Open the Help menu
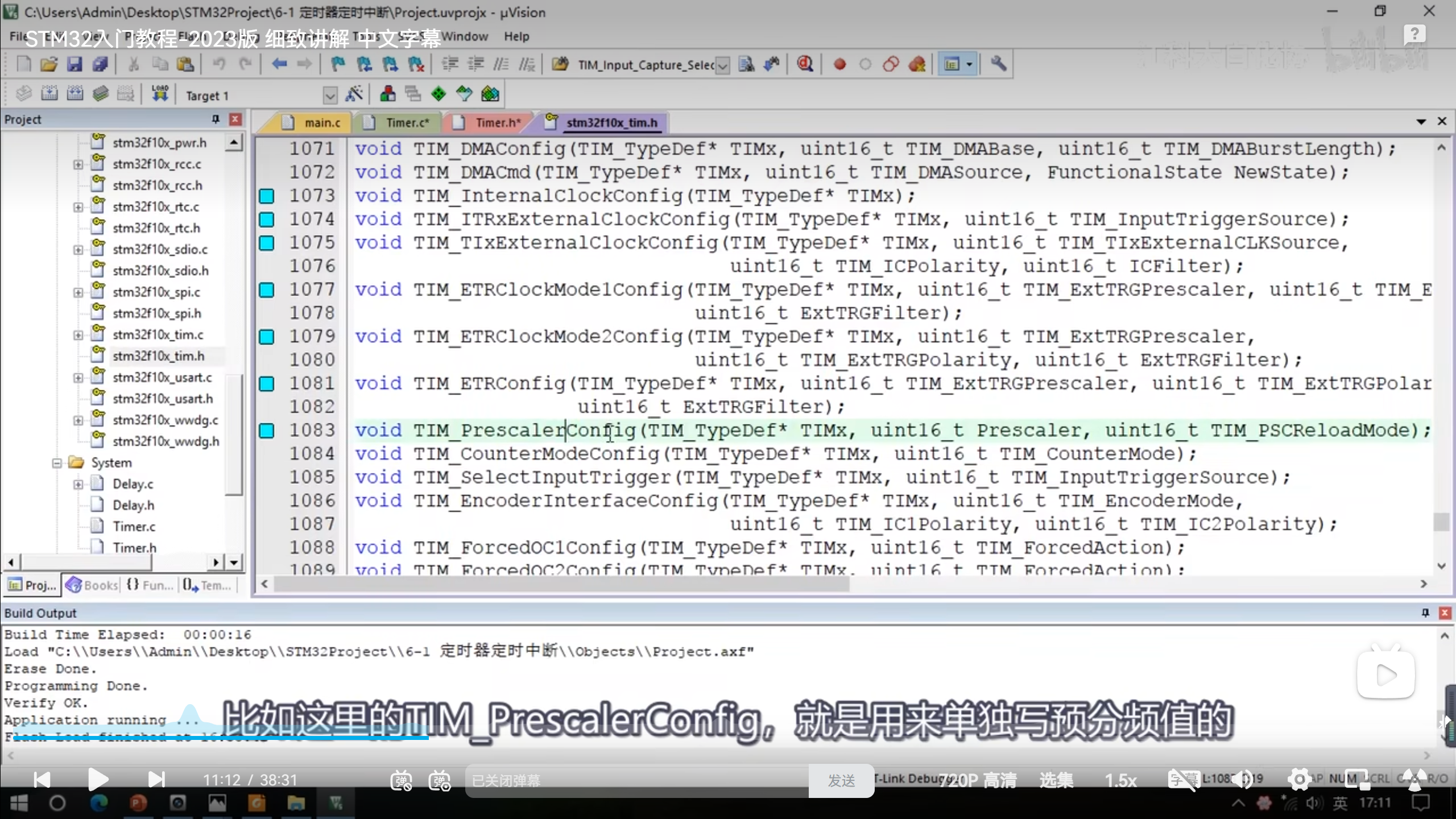Screen dimensions: 1456x819 (x=516, y=36)
